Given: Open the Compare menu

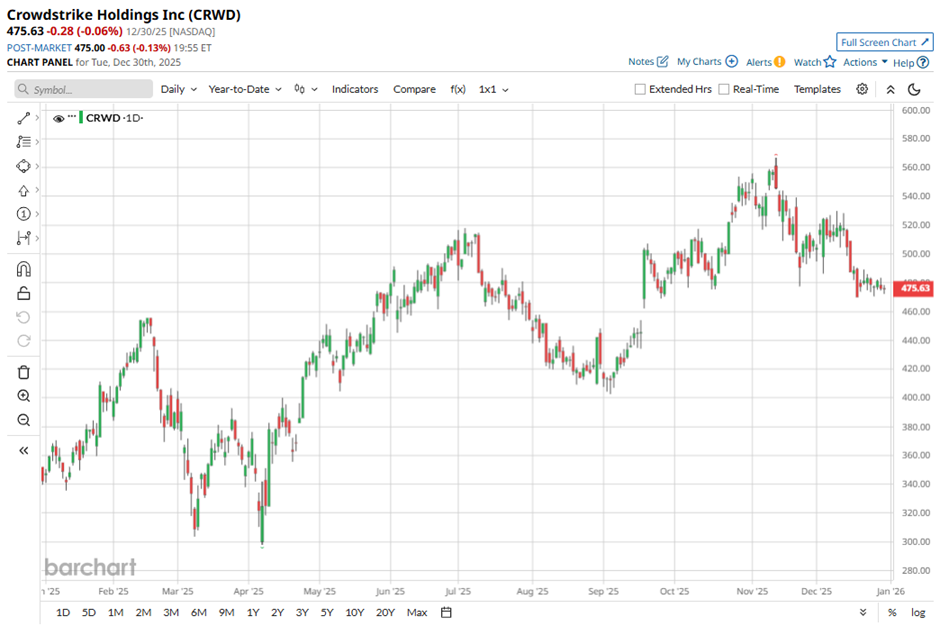Looking at the screenshot, I should 414,89.
